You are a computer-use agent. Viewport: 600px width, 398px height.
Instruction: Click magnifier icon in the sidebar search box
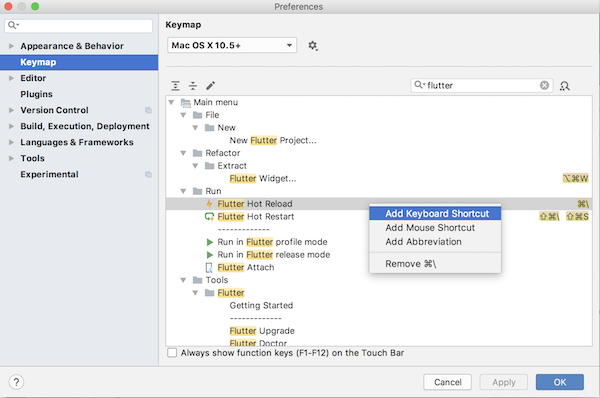tap(13, 25)
